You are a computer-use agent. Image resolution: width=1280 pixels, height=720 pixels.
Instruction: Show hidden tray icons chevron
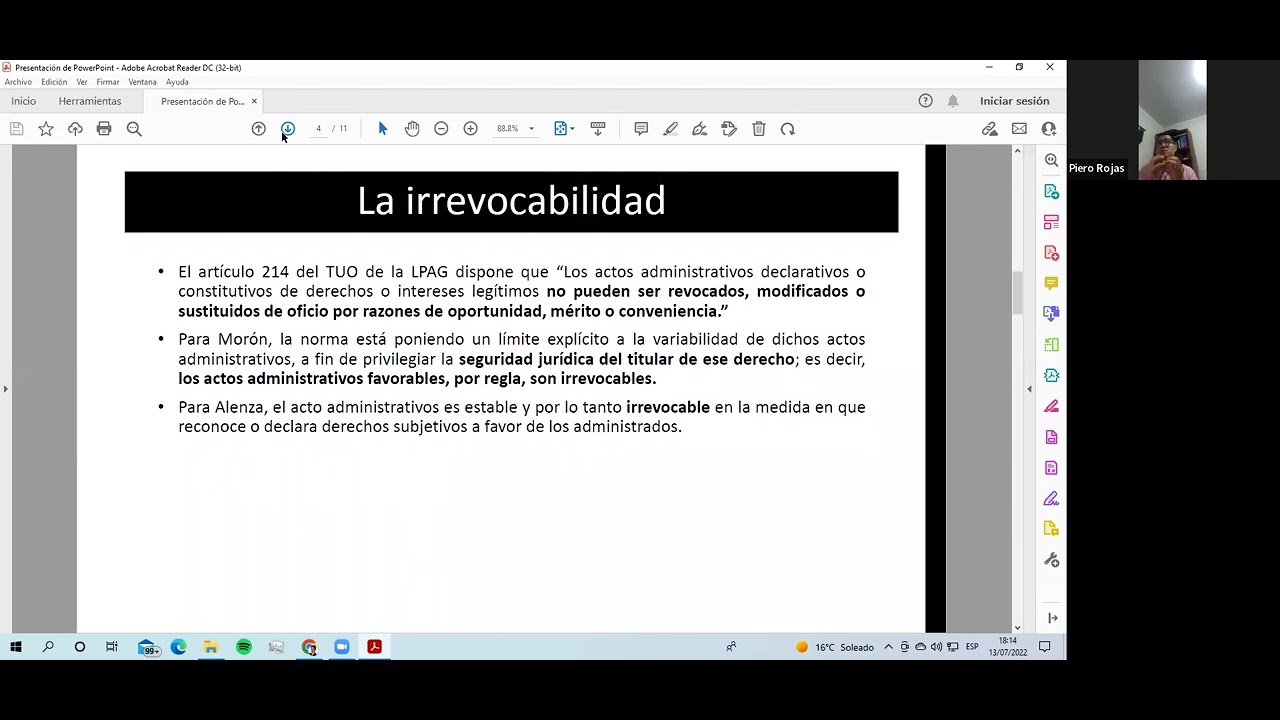(888, 647)
